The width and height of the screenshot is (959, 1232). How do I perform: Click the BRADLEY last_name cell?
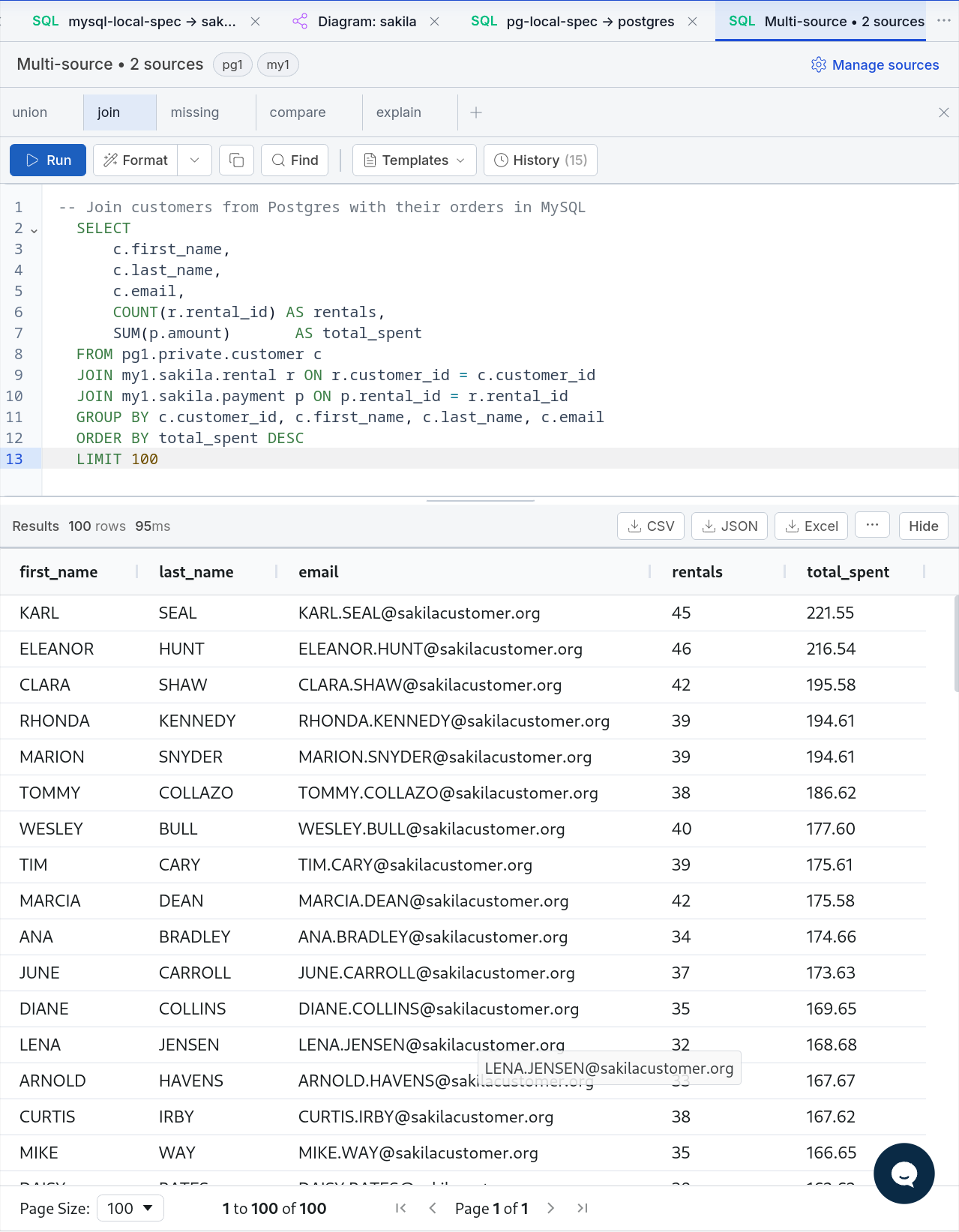[x=209, y=937]
